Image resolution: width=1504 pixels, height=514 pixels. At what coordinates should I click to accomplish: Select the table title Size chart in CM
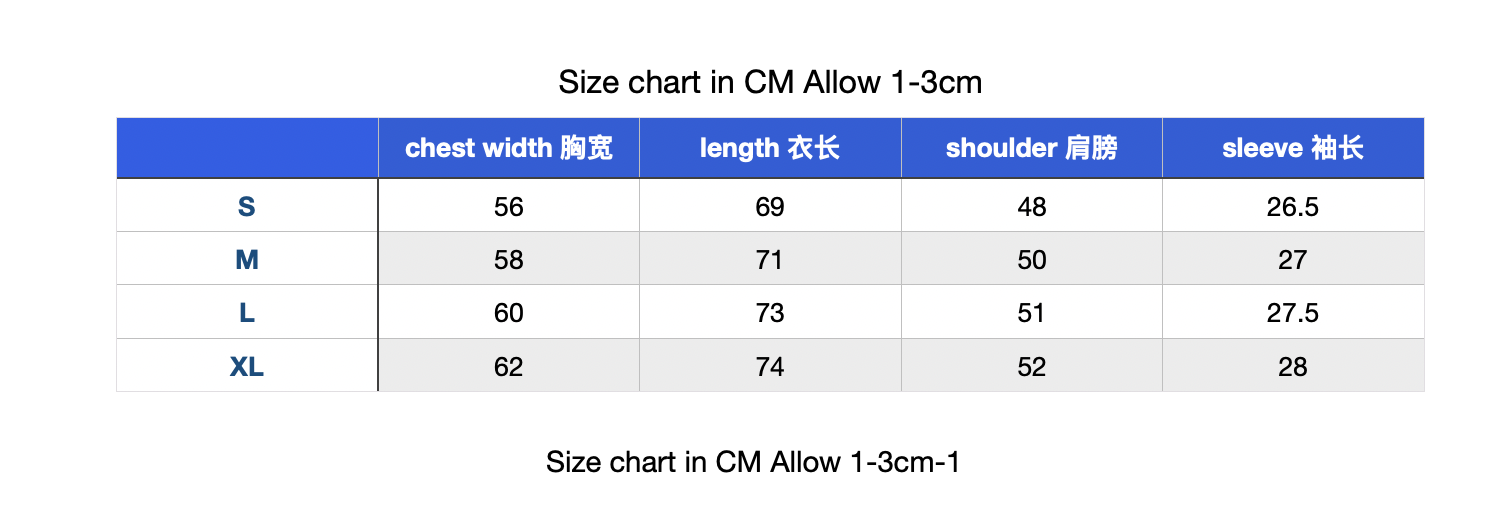(770, 81)
